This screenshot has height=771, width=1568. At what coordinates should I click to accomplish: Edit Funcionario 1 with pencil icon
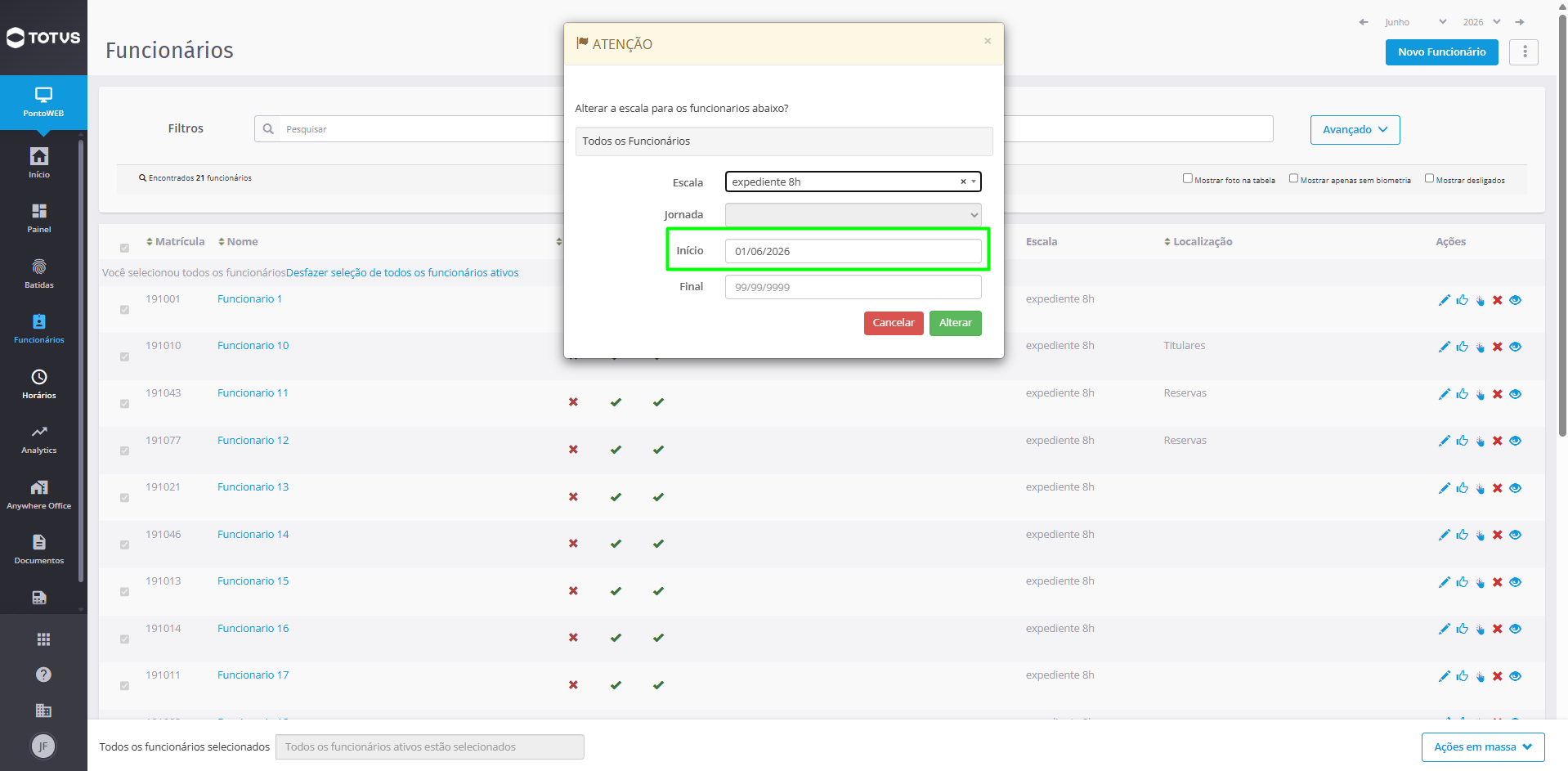(1444, 300)
